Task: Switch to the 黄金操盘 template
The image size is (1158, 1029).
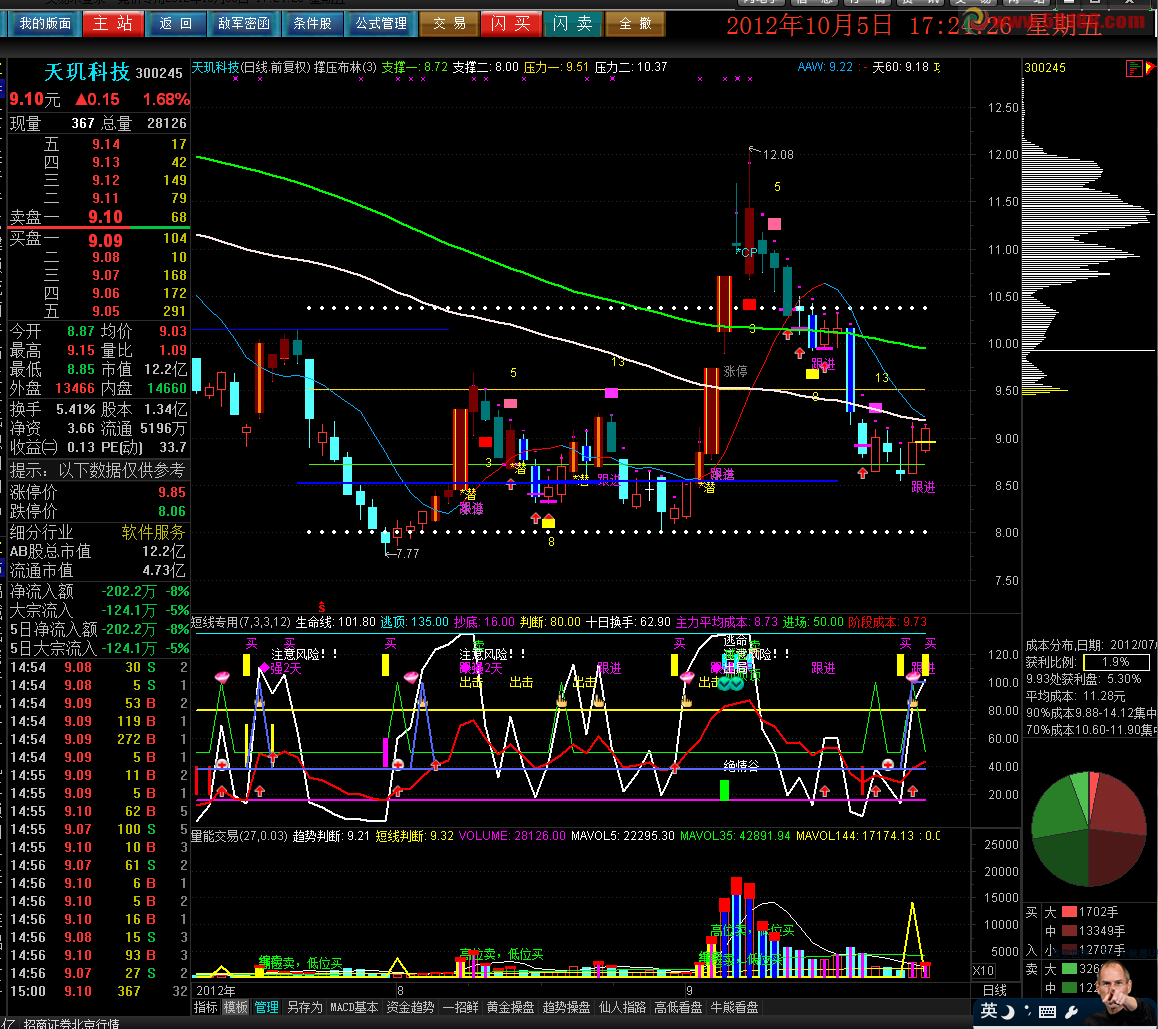Action: (x=510, y=1008)
